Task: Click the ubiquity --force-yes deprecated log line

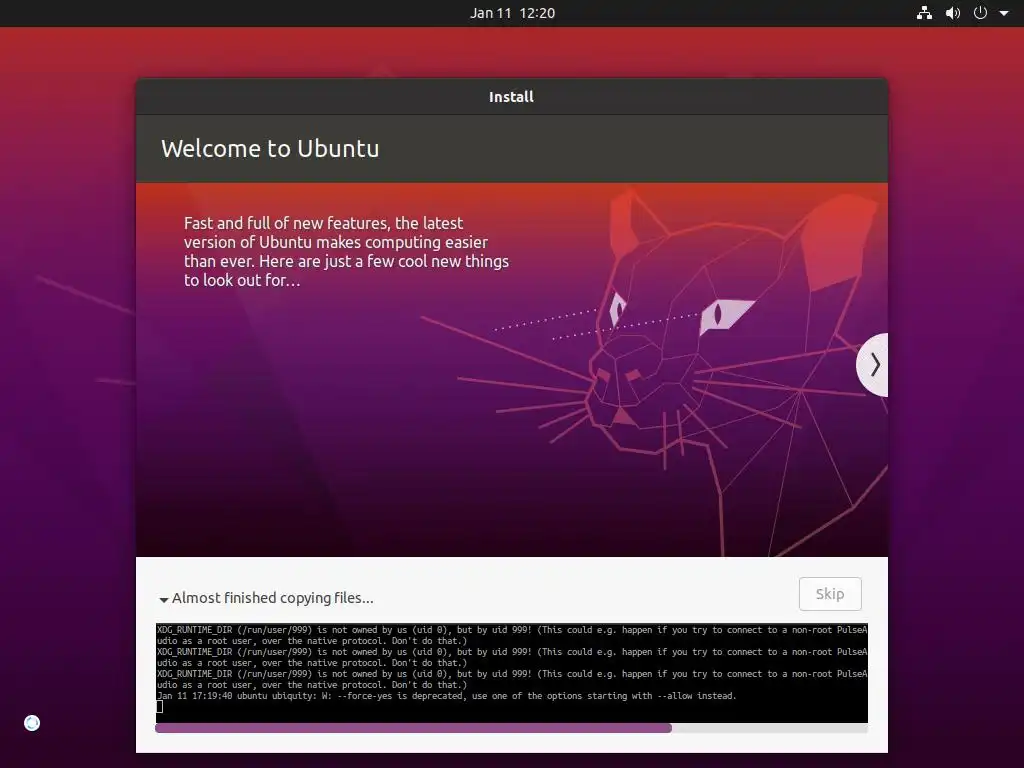Action: (x=447, y=696)
